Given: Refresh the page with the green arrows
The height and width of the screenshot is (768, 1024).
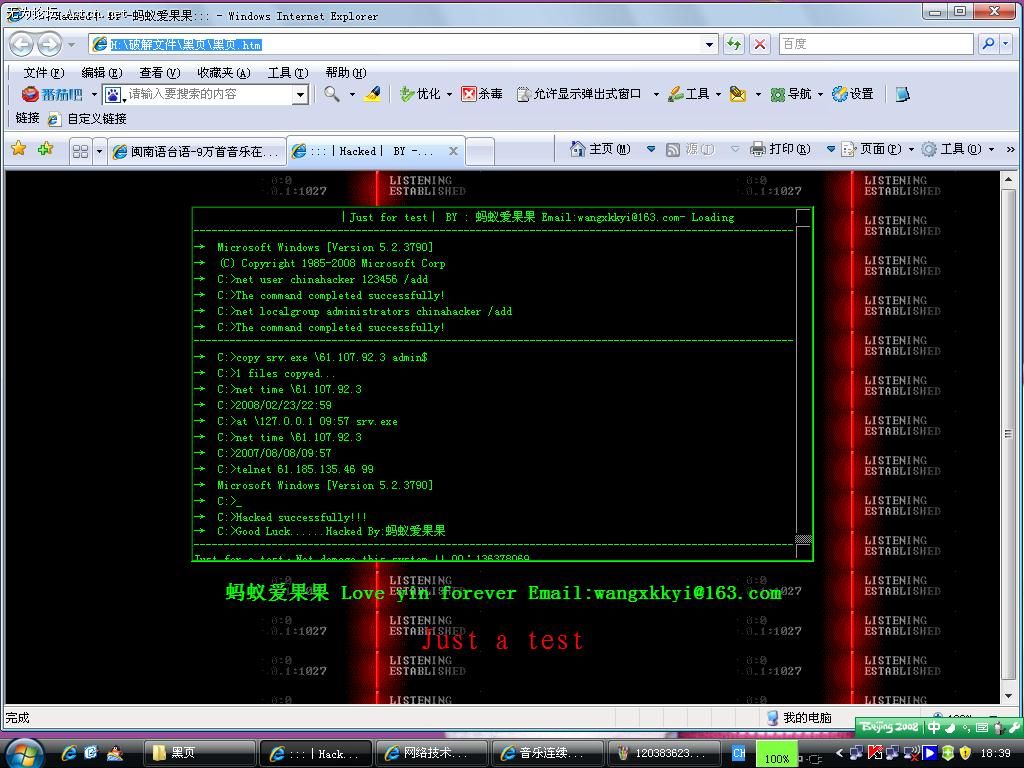Looking at the screenshot, I should [x=734, y=44].
